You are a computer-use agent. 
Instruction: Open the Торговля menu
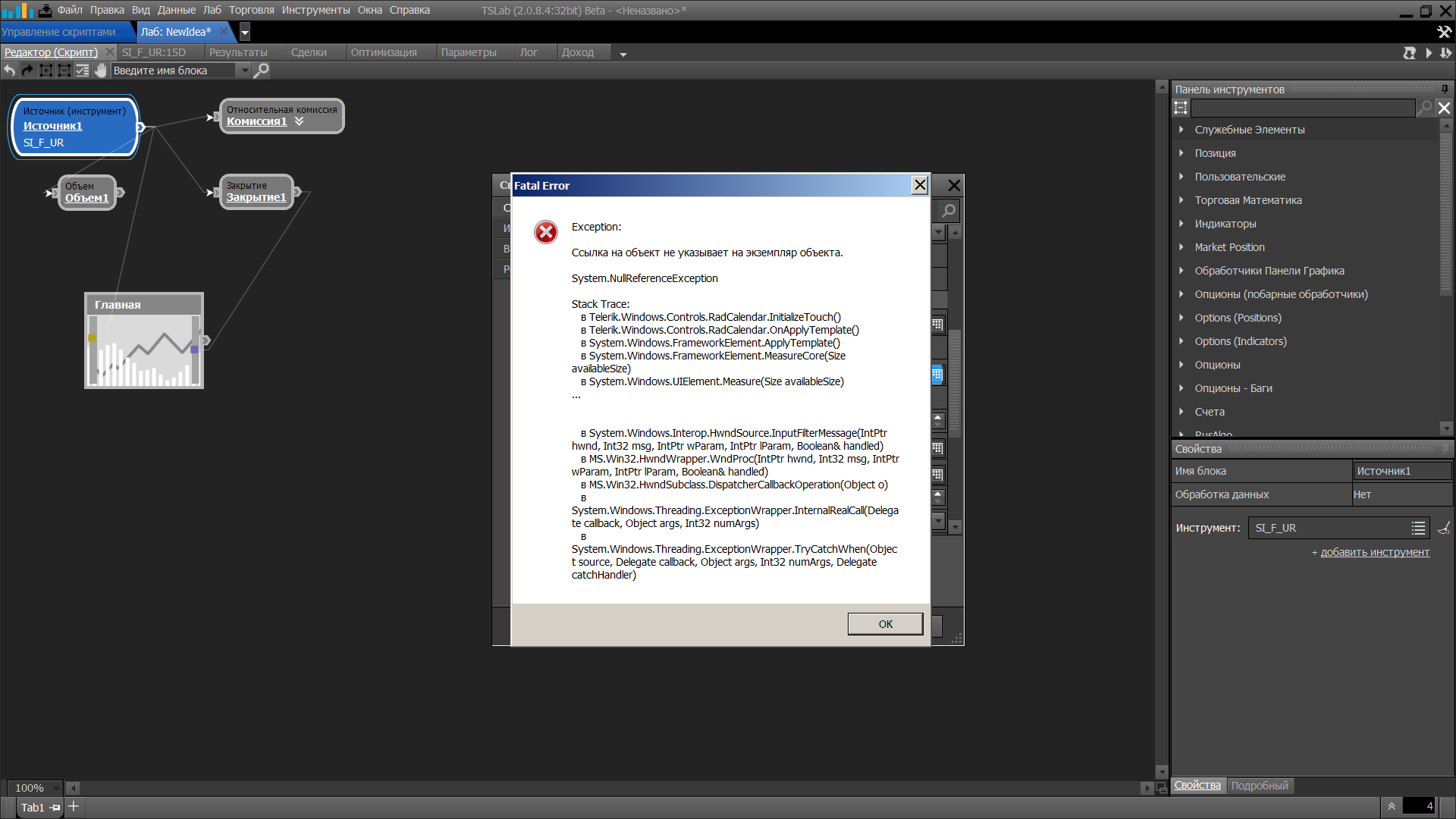pyautogui.click(x=251, y=10)
